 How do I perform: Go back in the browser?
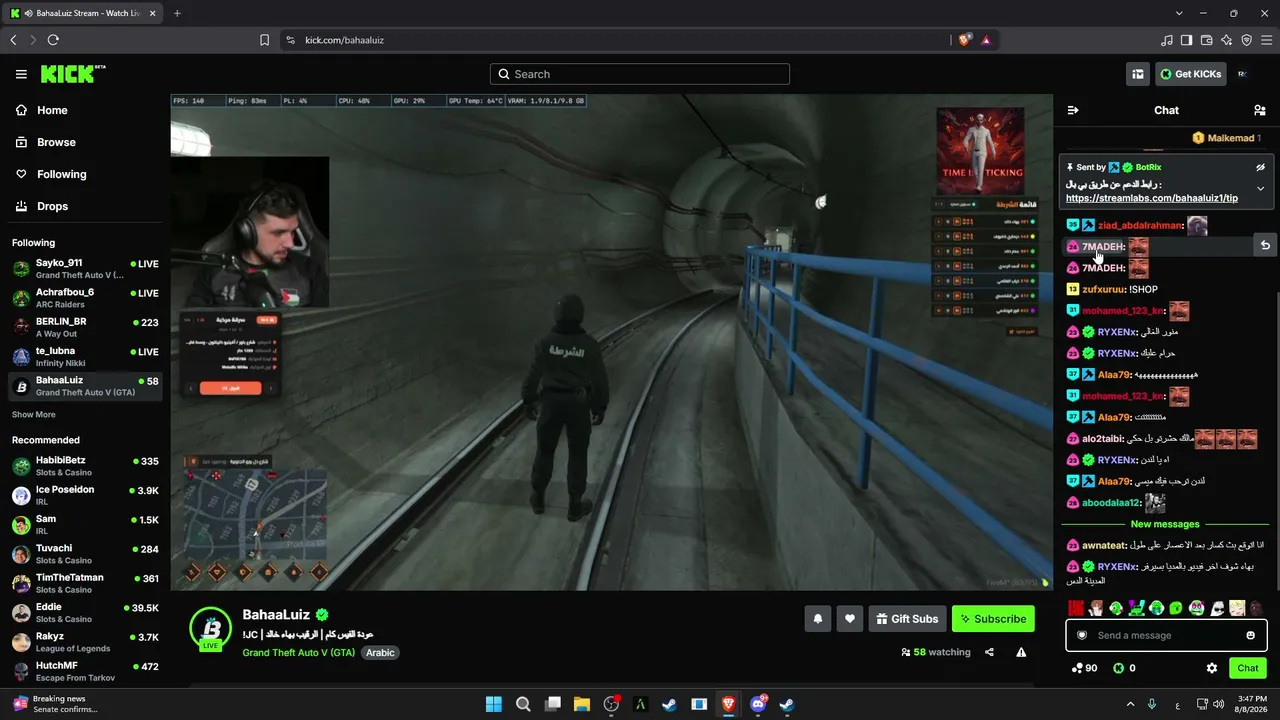(13, 40)
